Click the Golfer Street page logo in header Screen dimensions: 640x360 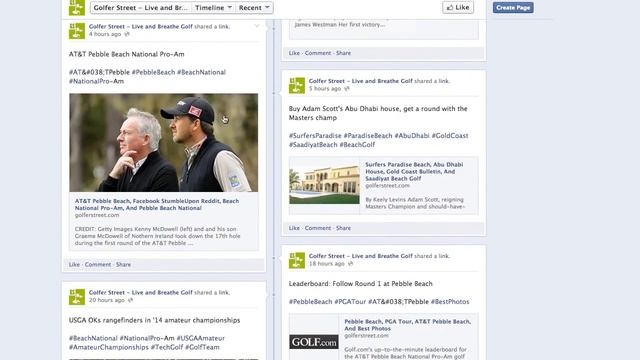77,7
